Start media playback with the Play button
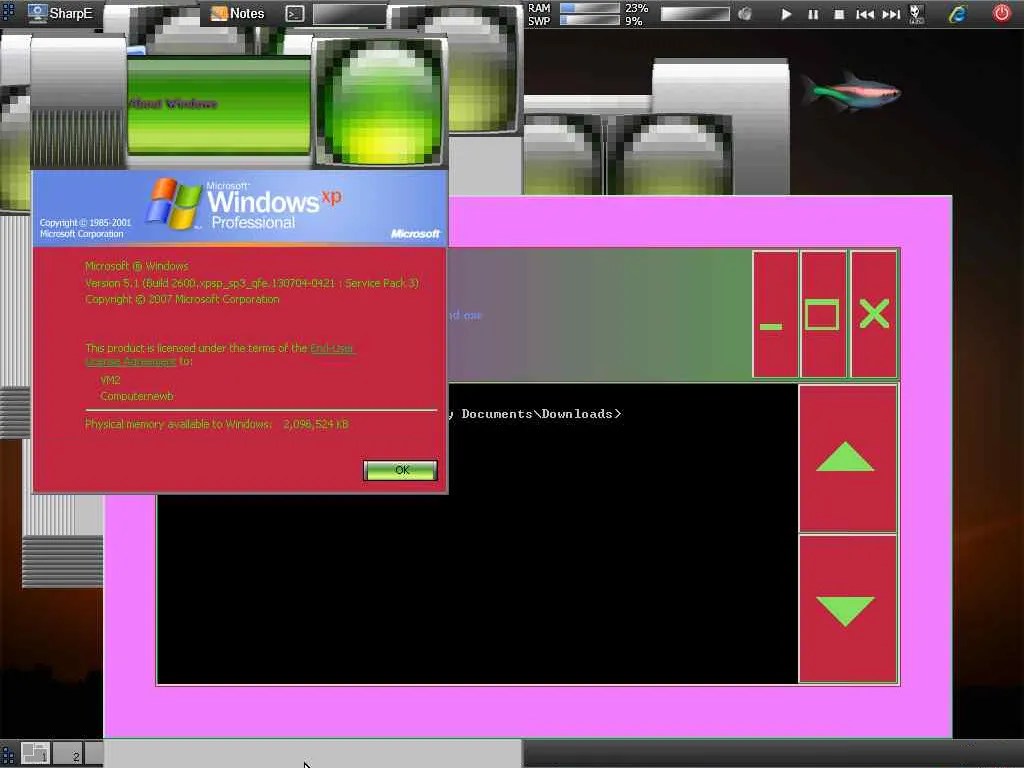Viewport: 1024px width, 768px height. click(x=786, y=14)
